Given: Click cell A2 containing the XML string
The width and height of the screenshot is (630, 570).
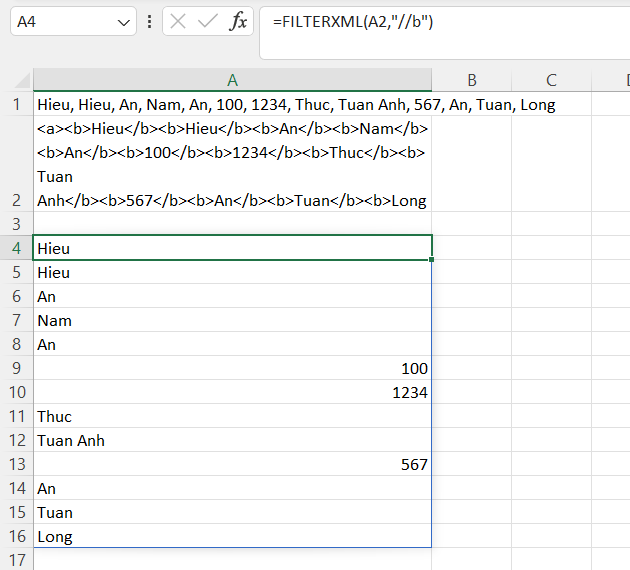Looking at the screenshot, I should point(232,164).
